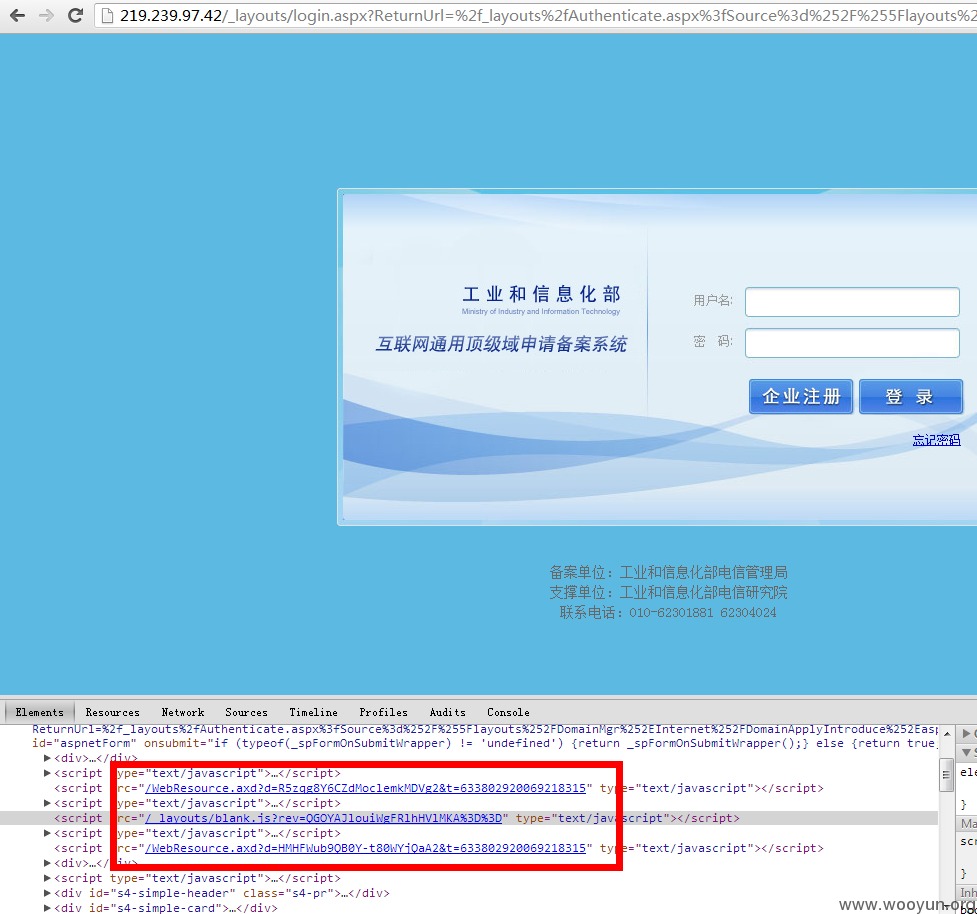Focus the address bar URL
Viewport: 977px width, 914px height.
tap(548, 16)
